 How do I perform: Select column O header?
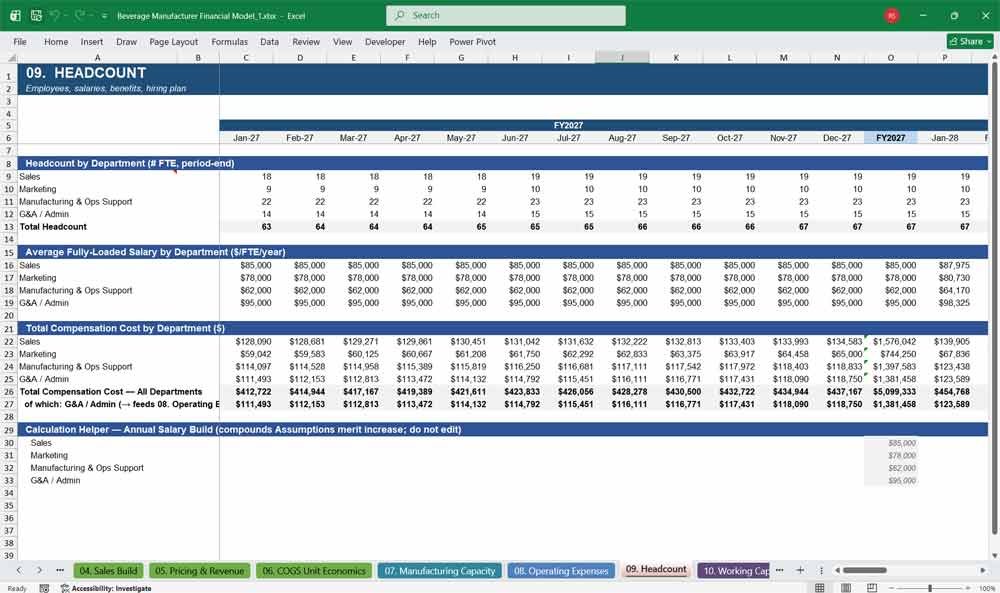(x=890, y=57)
